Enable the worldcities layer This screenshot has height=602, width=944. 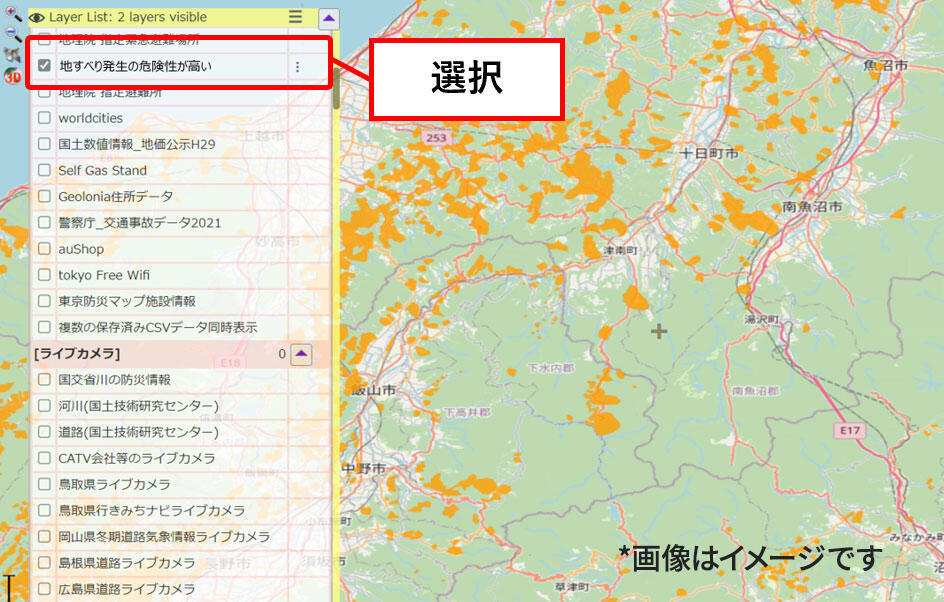click(44, 117)
